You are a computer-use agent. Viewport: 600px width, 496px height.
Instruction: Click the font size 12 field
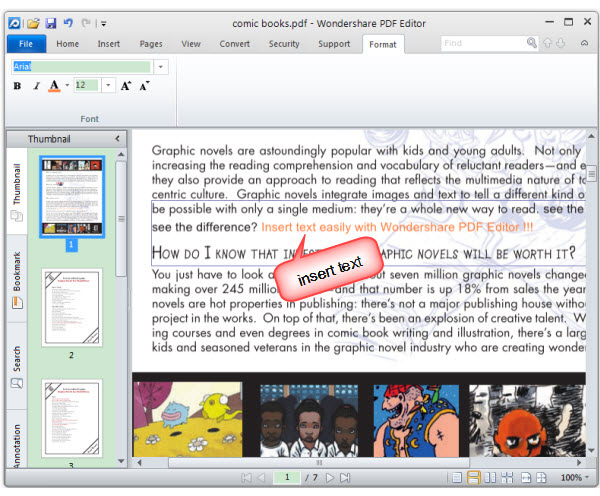point(87,85)
